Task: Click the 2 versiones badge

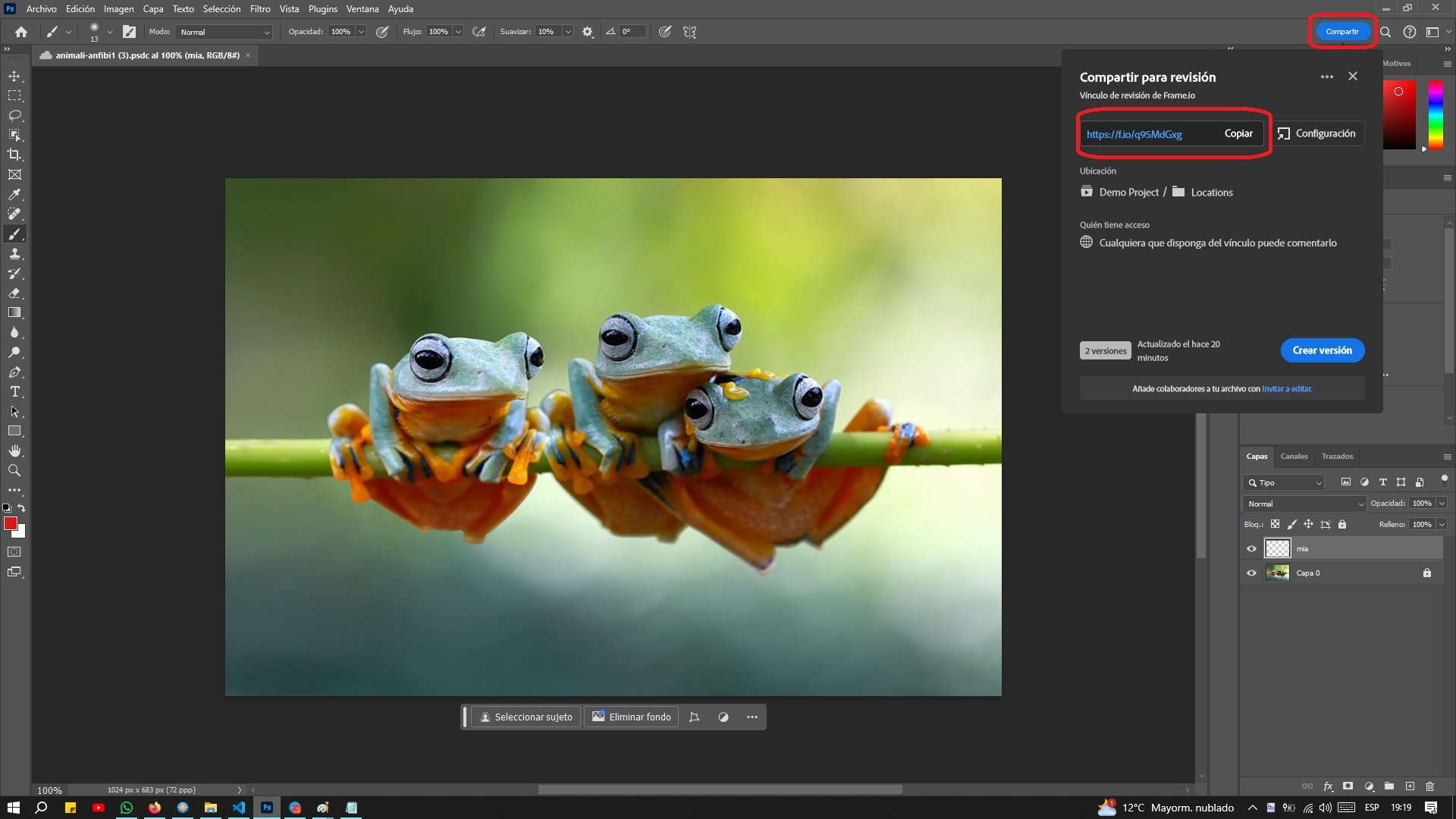Action: (1105, 351)
